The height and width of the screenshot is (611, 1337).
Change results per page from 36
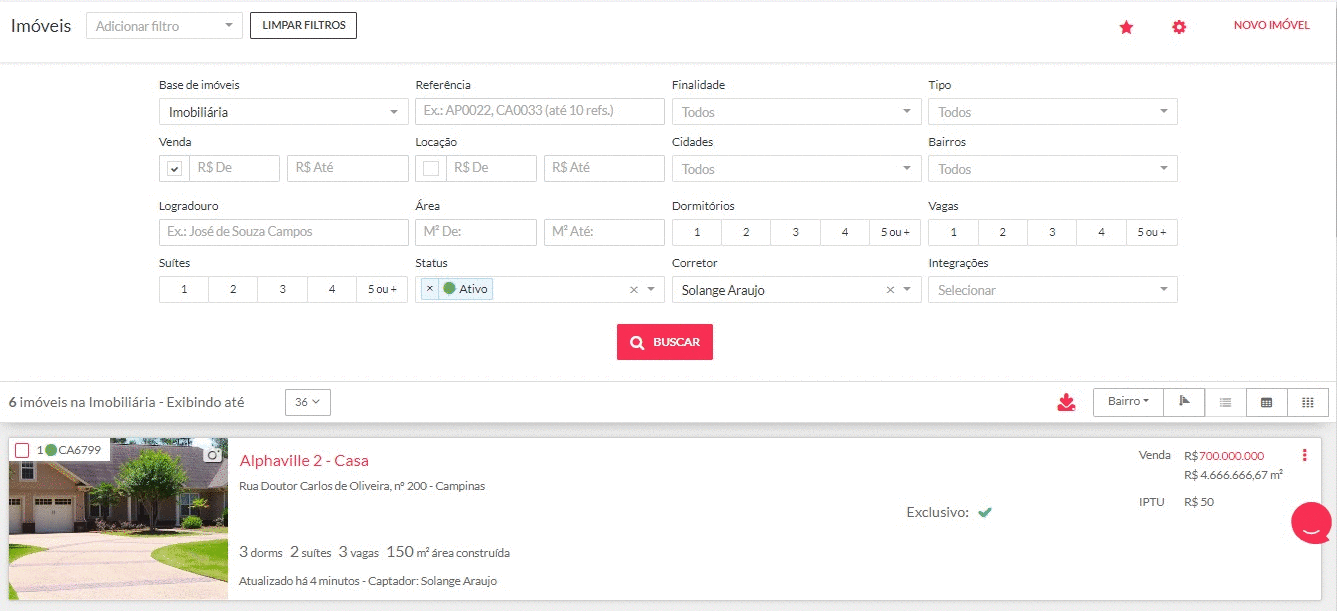tap(308, 402)
